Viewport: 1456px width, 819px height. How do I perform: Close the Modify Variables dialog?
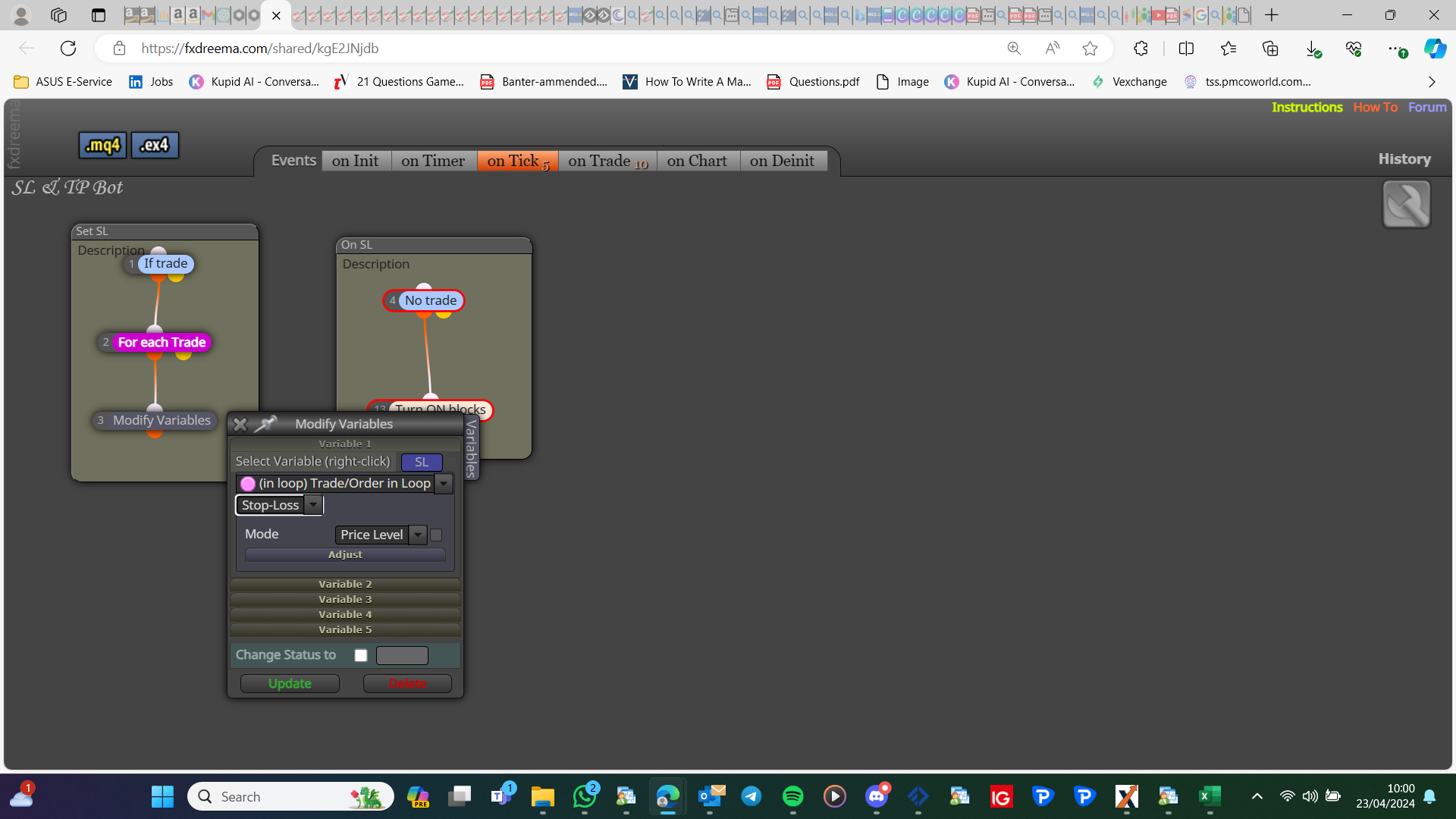click(240, 425)
